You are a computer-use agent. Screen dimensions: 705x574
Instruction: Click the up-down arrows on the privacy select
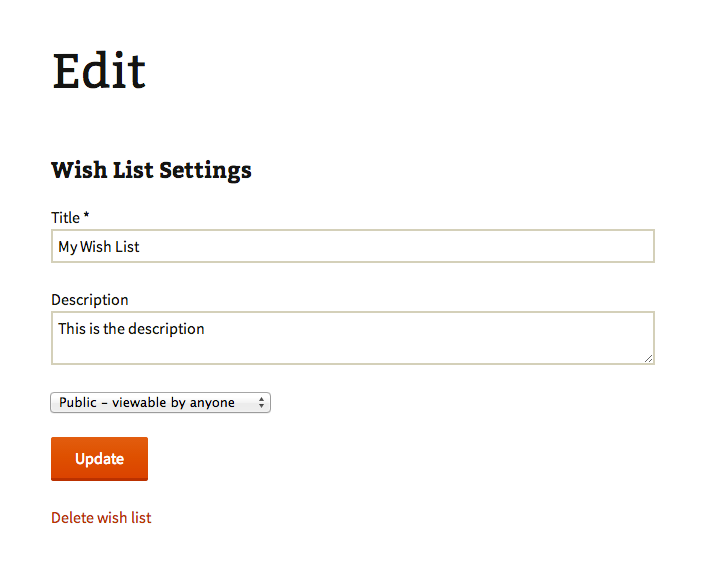pyautogui.click(x=261, y=403)
